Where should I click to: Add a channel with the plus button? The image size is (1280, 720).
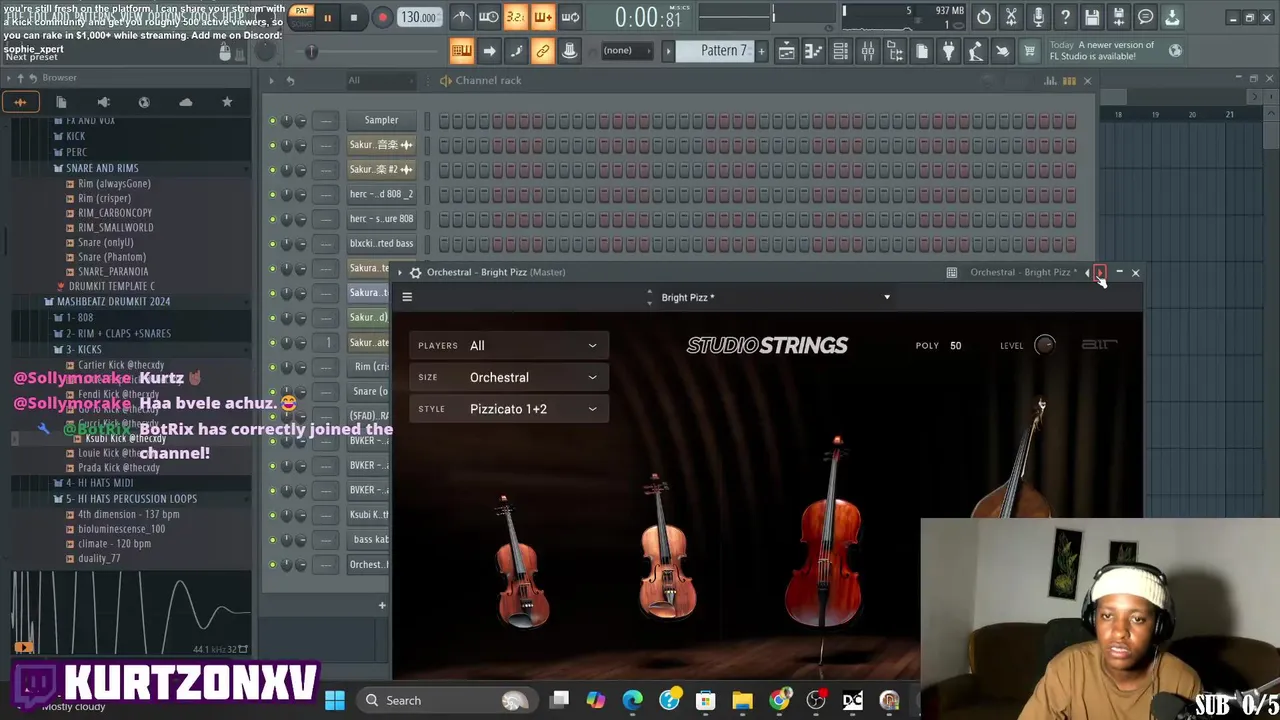coord(381,605)
